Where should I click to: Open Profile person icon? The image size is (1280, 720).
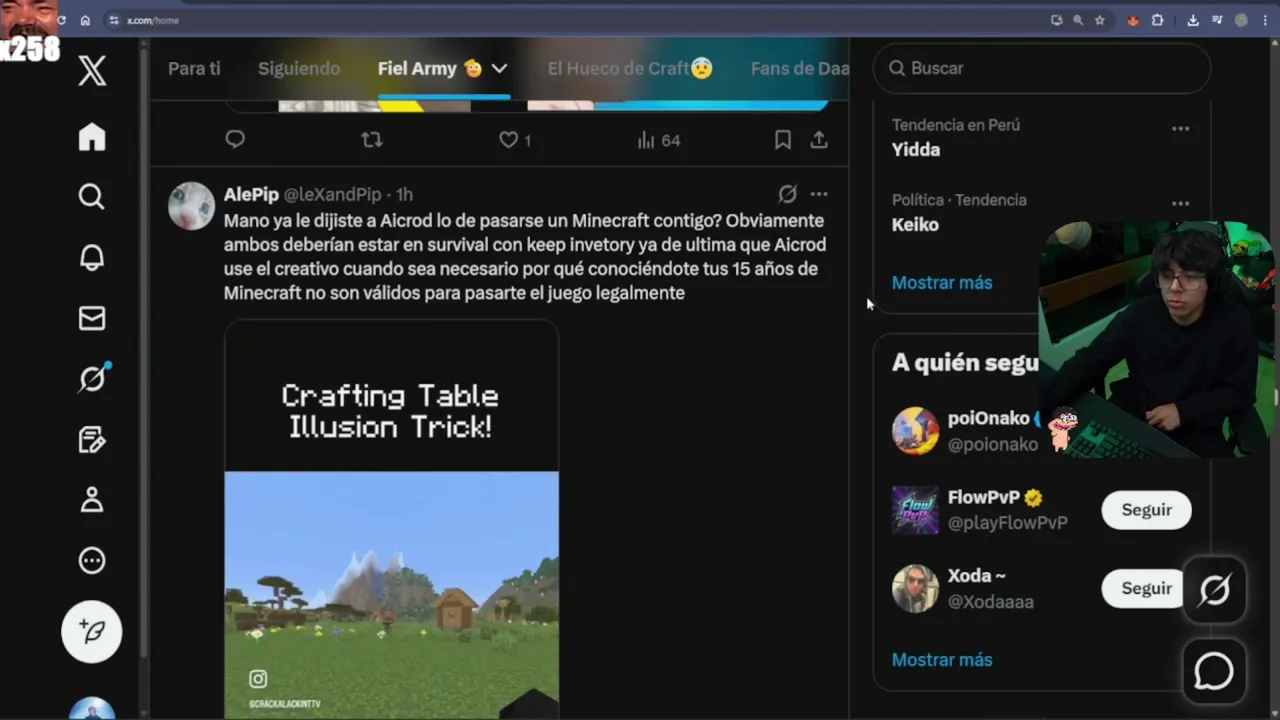[92, 500]
